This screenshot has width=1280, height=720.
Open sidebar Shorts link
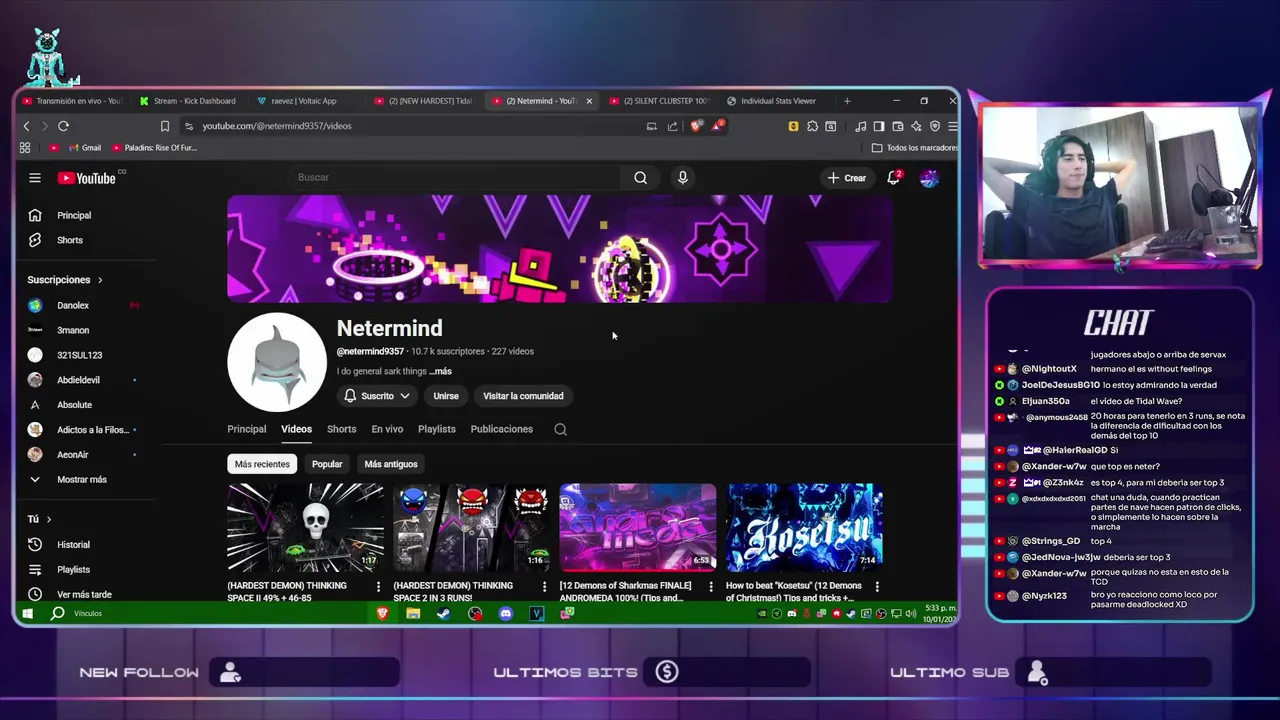[70, 240]
